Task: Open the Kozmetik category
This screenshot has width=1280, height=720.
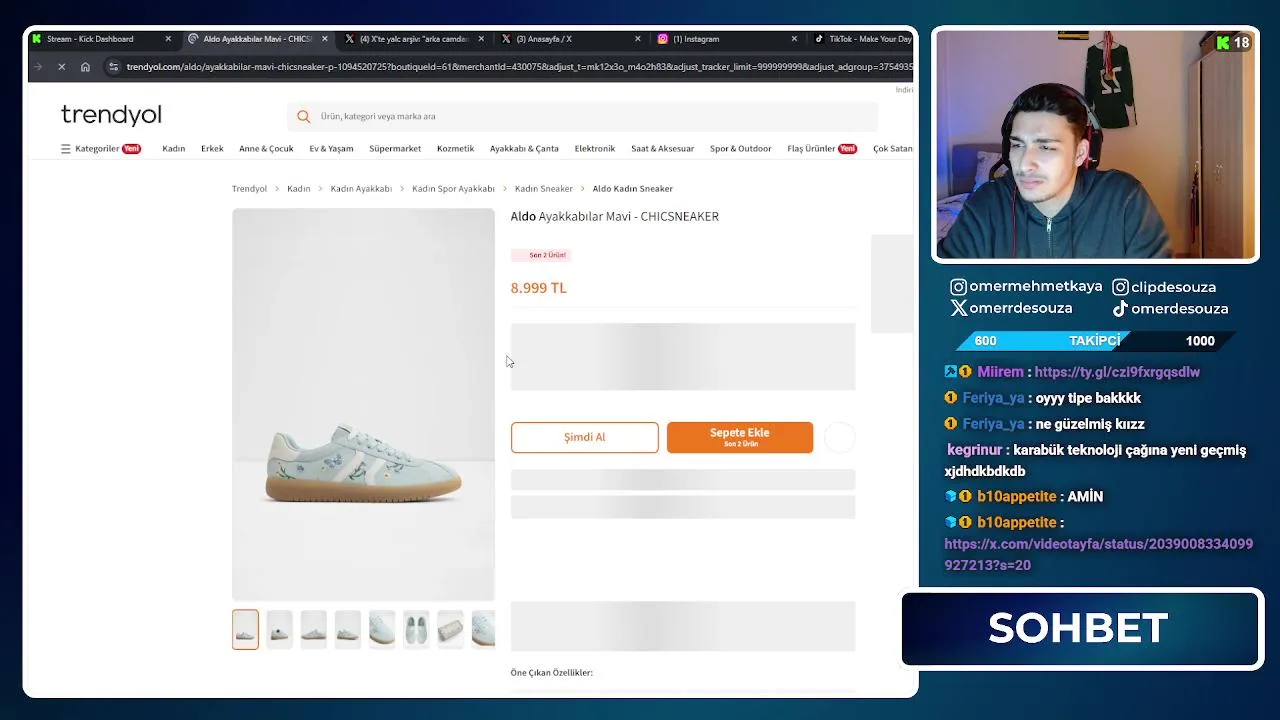Action: [x=455, y=149]
